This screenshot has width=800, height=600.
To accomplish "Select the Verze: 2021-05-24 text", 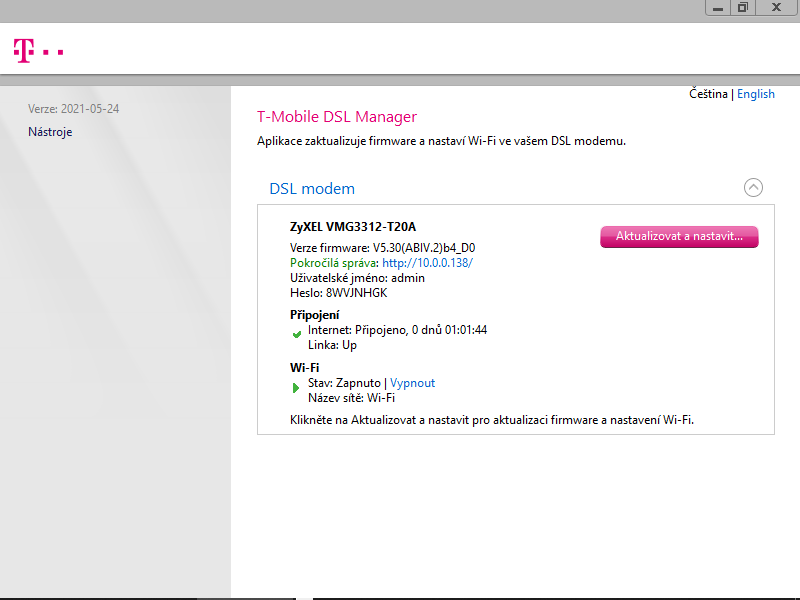I will click(73, 109).
